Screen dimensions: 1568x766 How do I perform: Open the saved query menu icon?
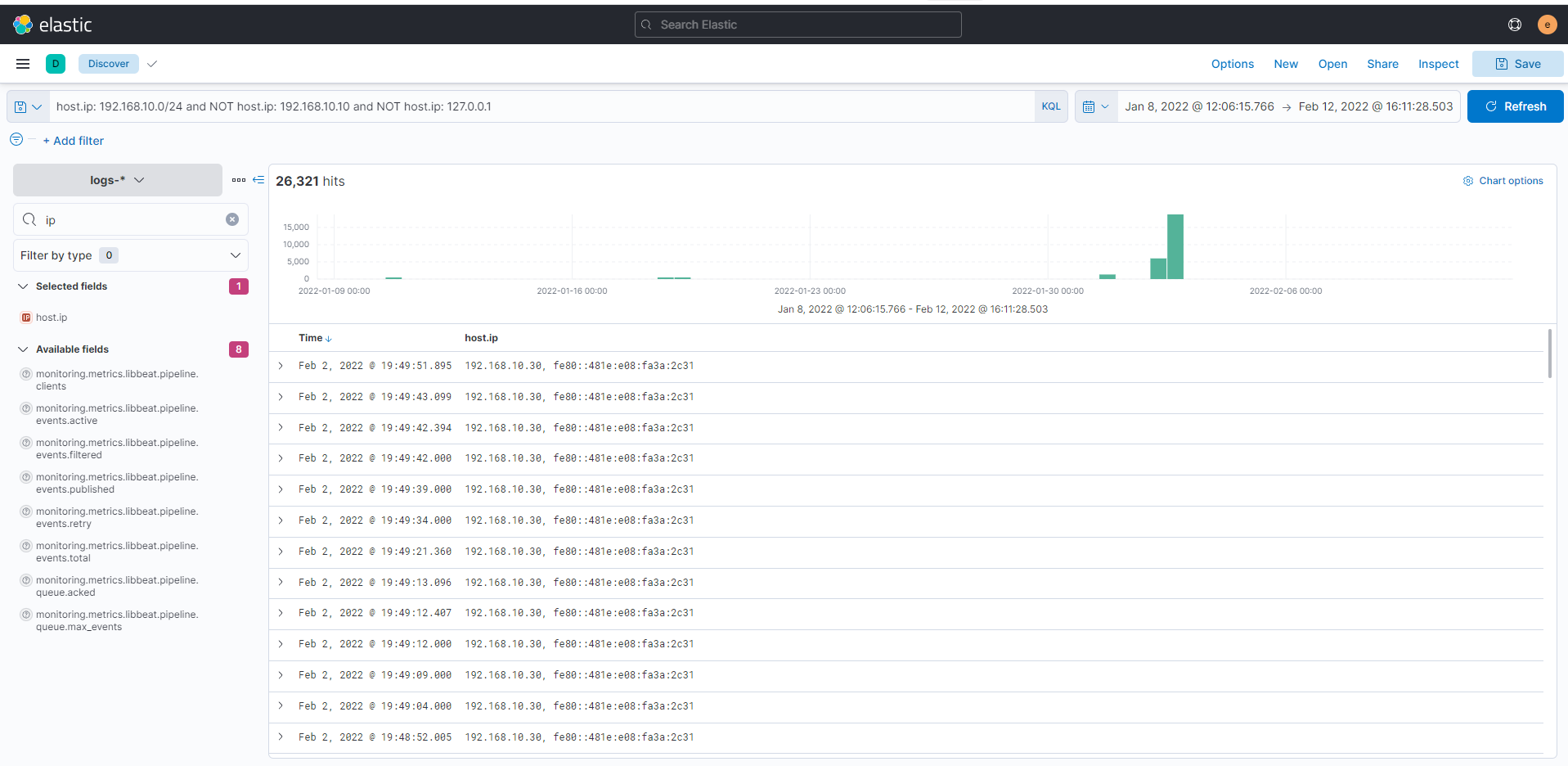tap(28, 107)
